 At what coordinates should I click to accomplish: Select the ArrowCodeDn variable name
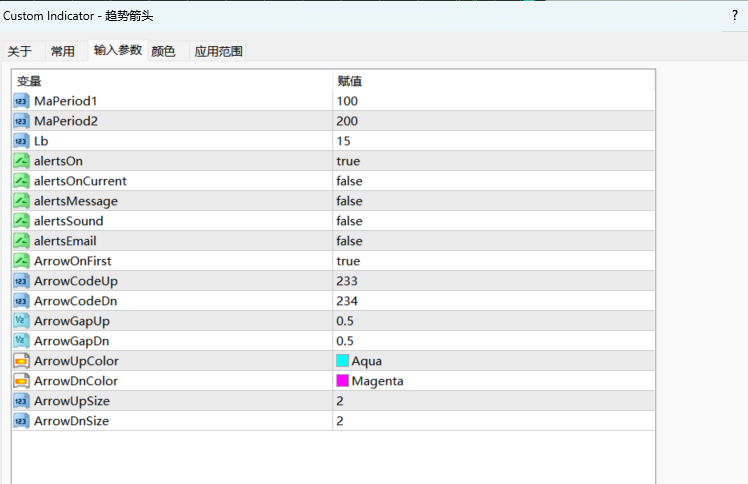75,301
